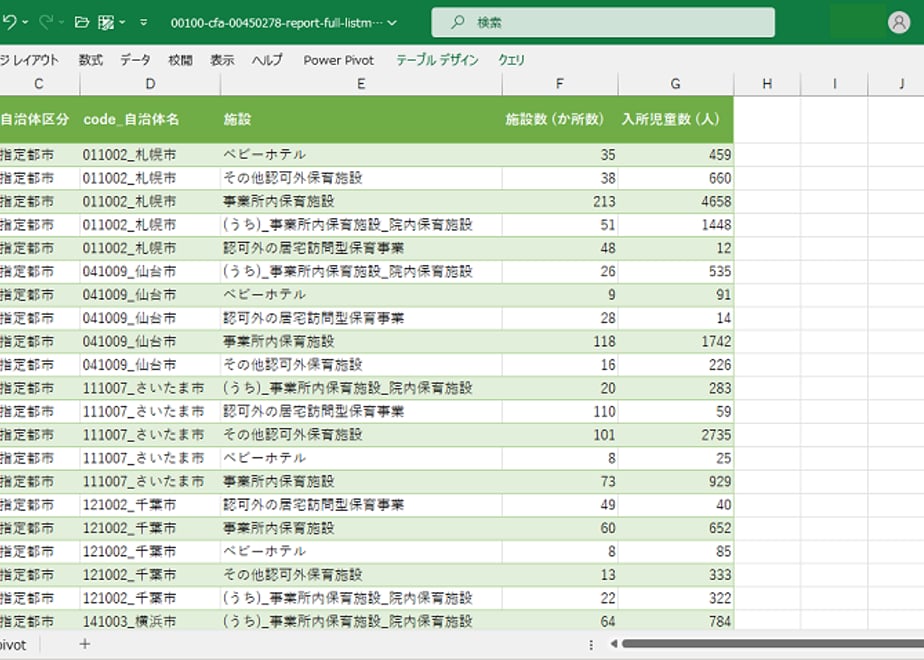
Task: Select 111007_さいたま市 ベビーホテル cell
Action: [x=361, y=458]
